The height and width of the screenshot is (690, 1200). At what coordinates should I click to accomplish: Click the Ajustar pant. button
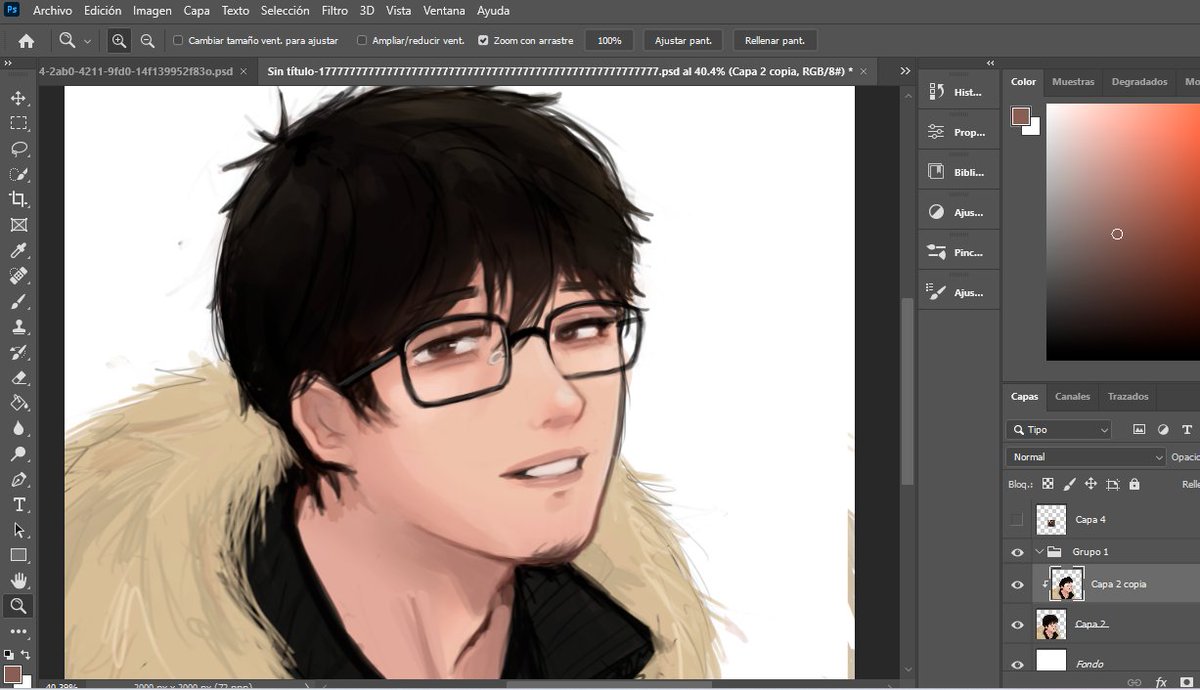coord(683,41)
